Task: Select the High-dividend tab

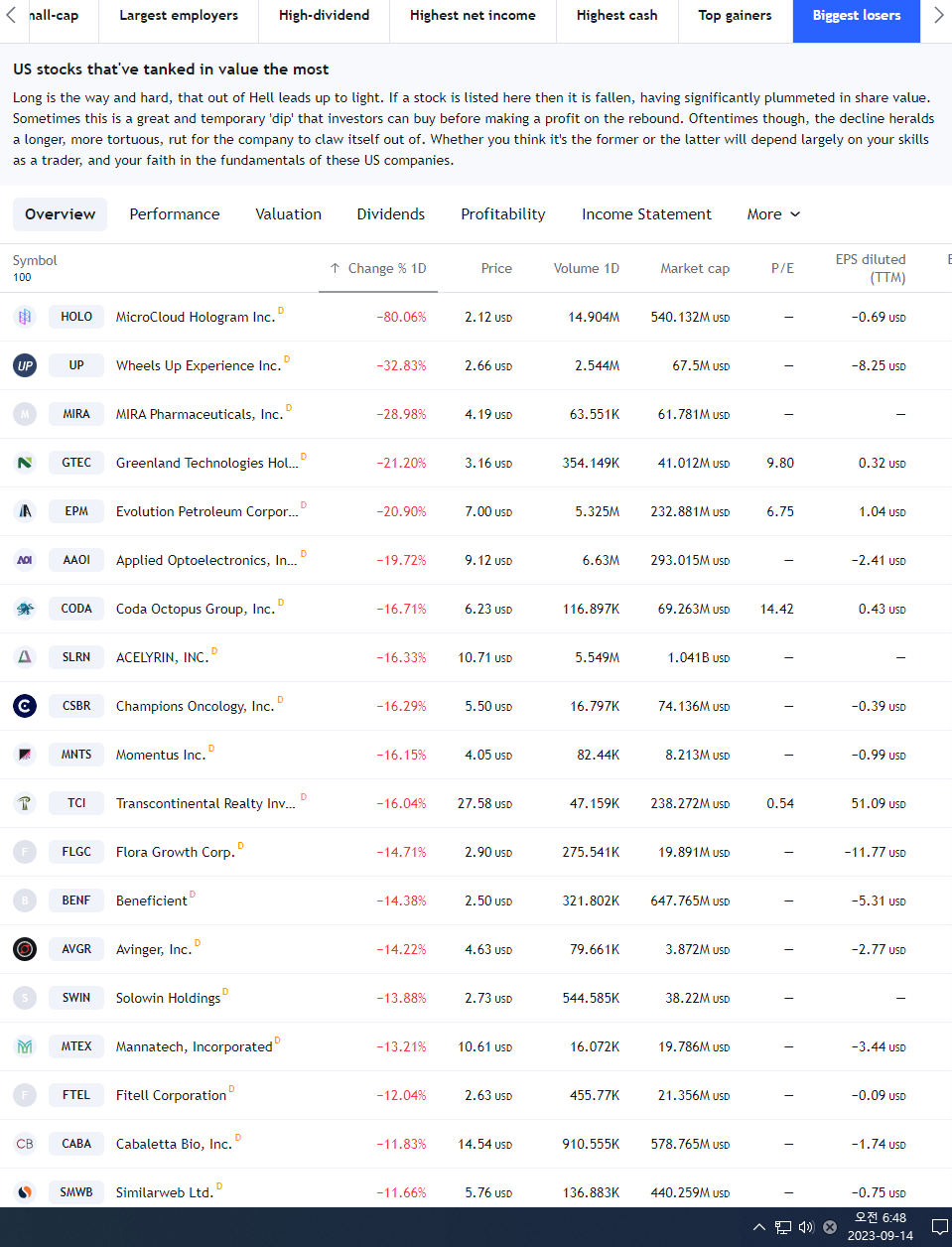Action: click(324, 16)
